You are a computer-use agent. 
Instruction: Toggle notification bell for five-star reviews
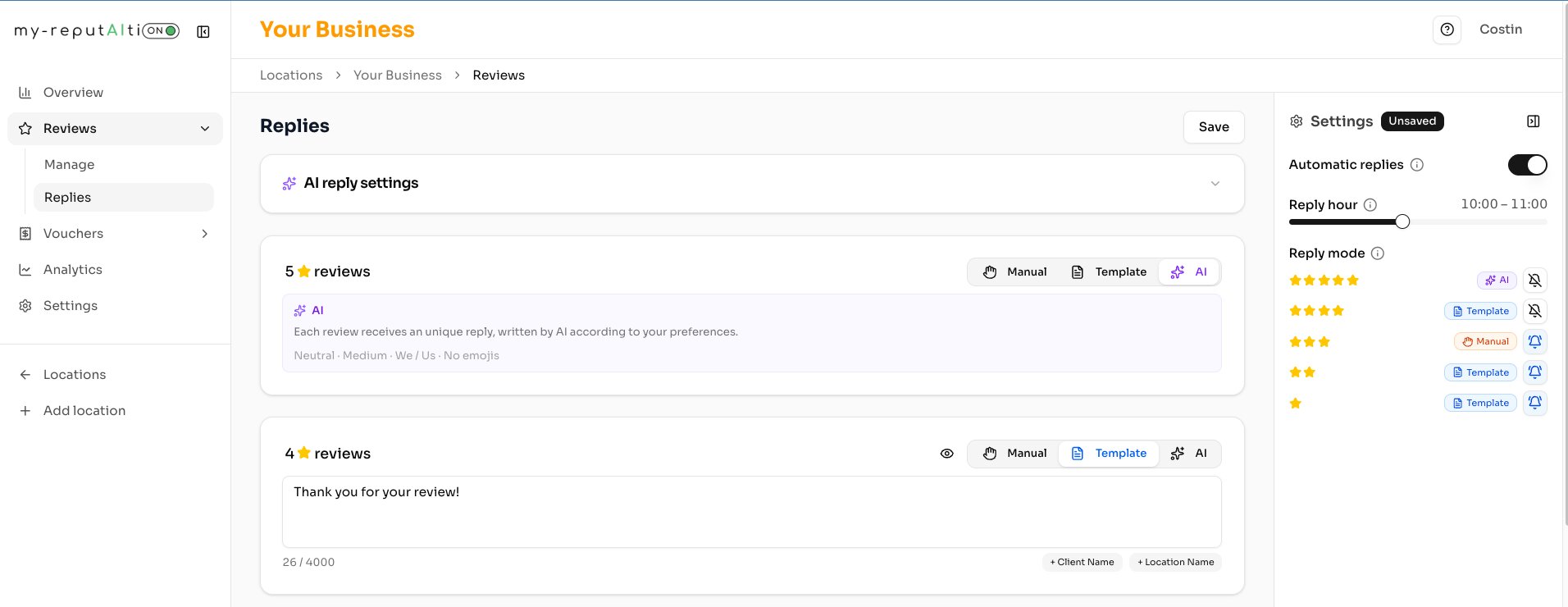point(1535,281)
